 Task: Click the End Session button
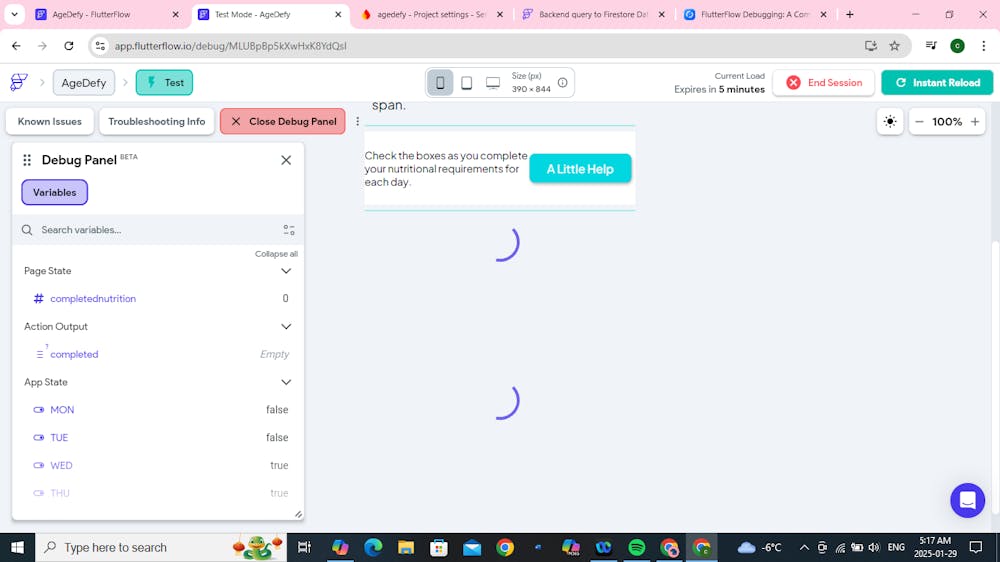[823, 82]
